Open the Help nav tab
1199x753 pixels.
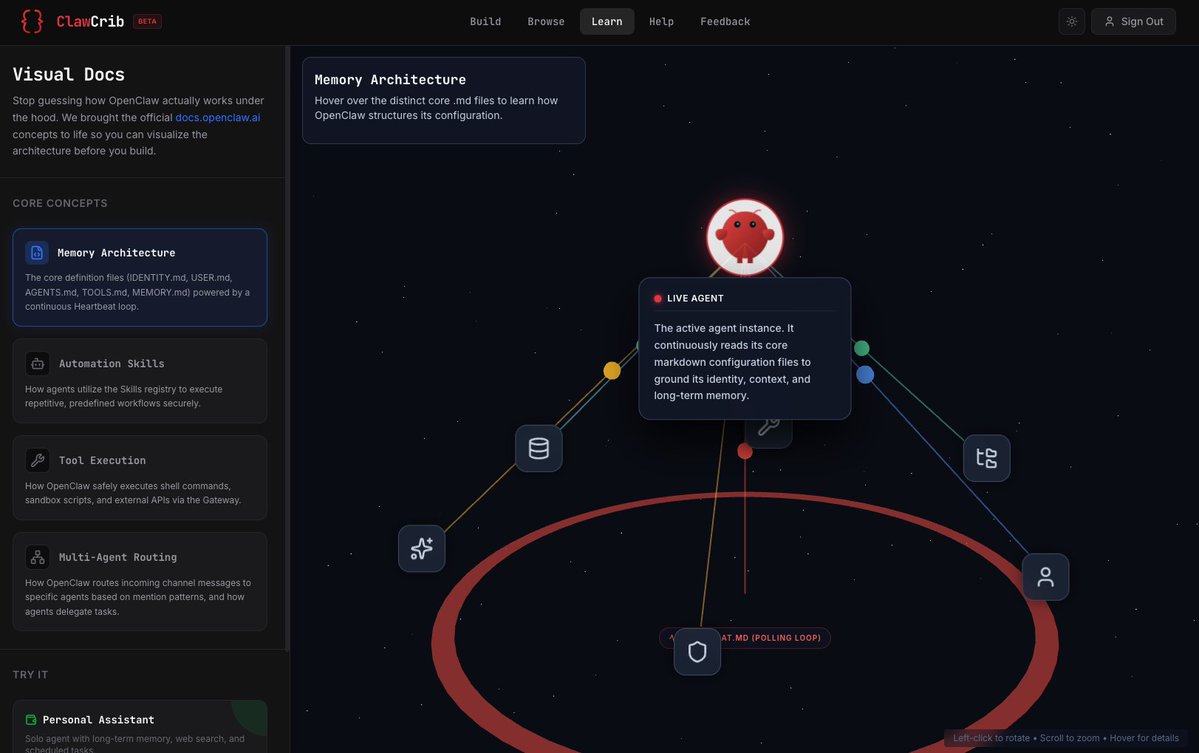point(661,21)
